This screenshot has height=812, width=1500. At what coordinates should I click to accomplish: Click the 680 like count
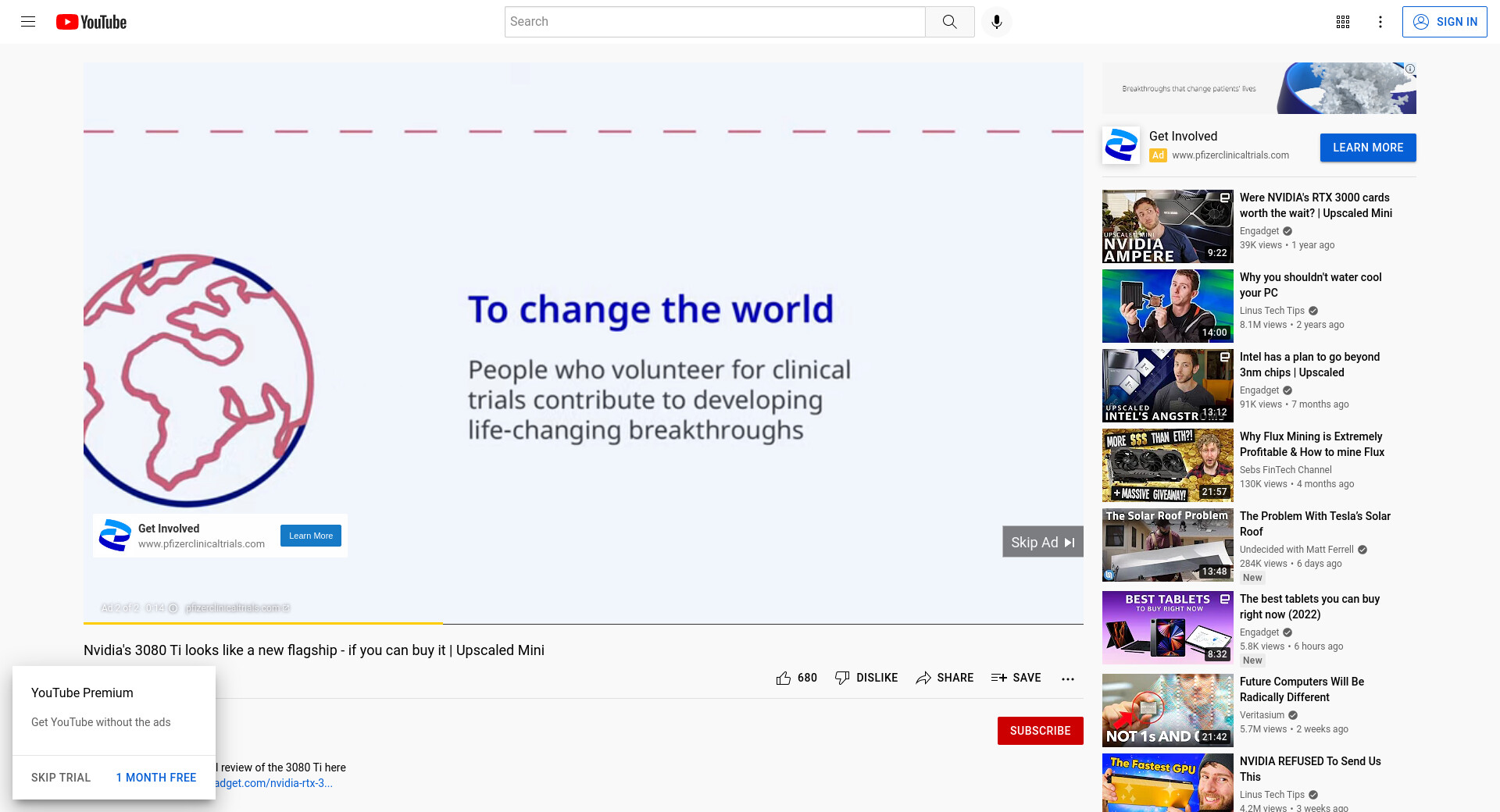pos(807,678)
